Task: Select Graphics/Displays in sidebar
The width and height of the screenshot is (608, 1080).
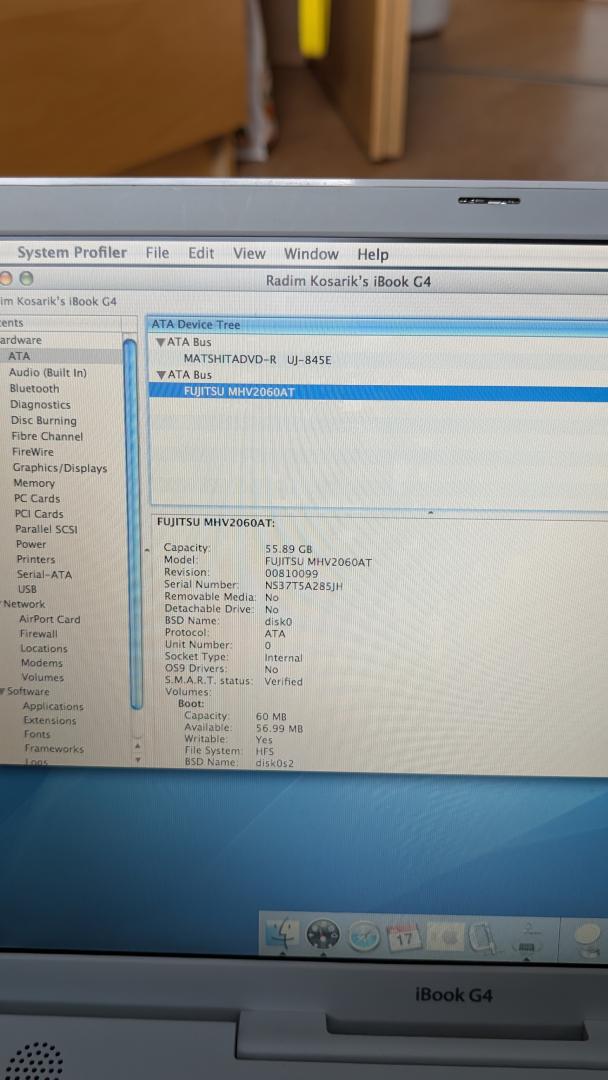Action: point(59,468)
